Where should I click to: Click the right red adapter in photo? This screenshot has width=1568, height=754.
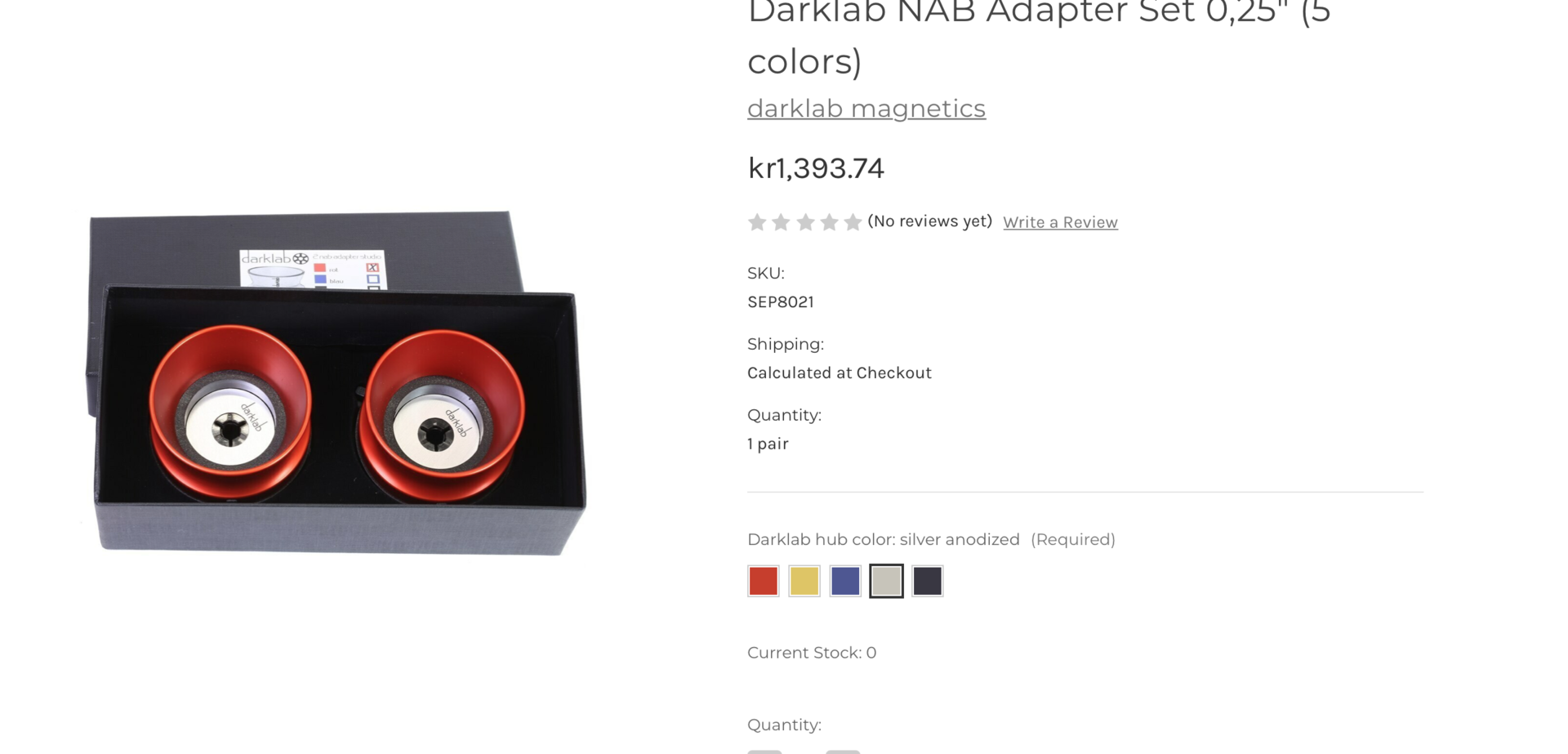pos(444,417)
